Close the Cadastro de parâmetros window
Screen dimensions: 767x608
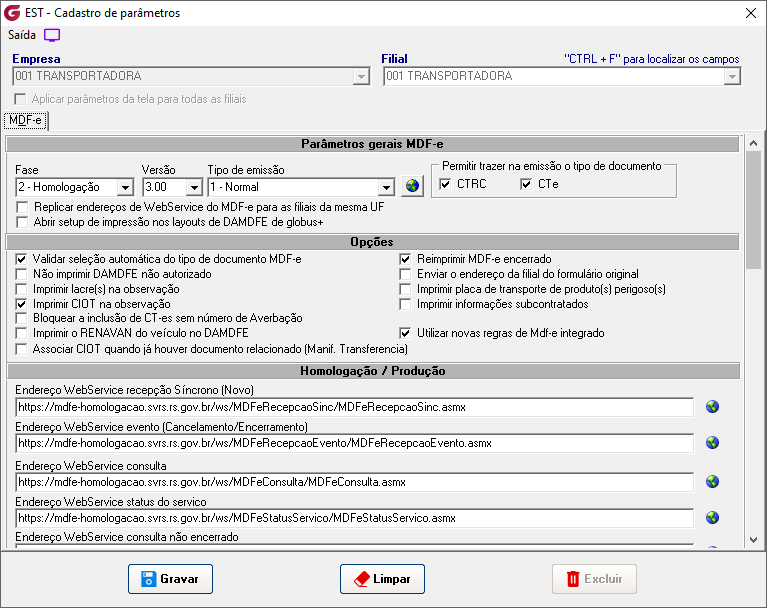click(x=751, y=13)
